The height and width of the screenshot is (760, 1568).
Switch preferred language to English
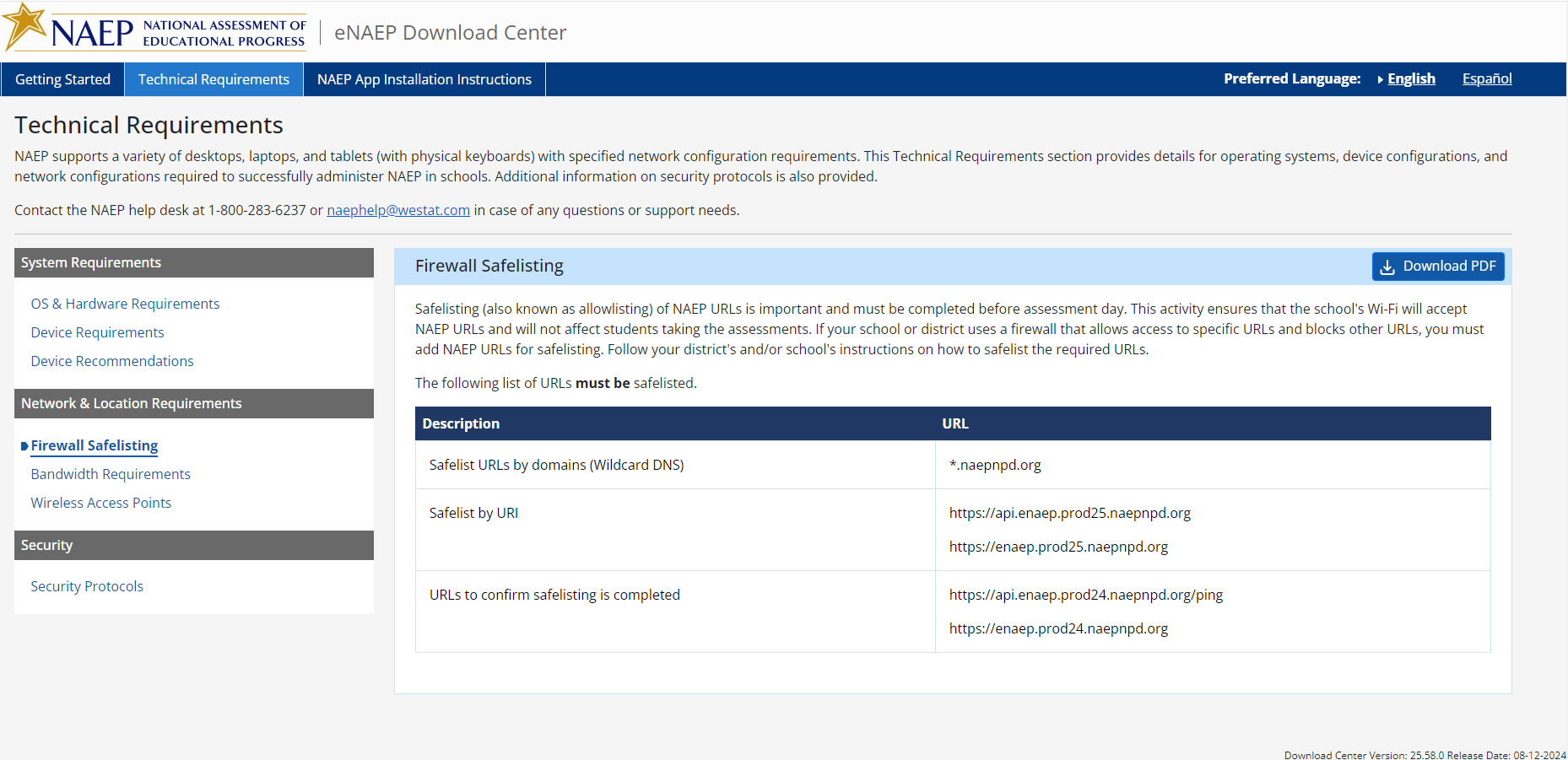1411,78
